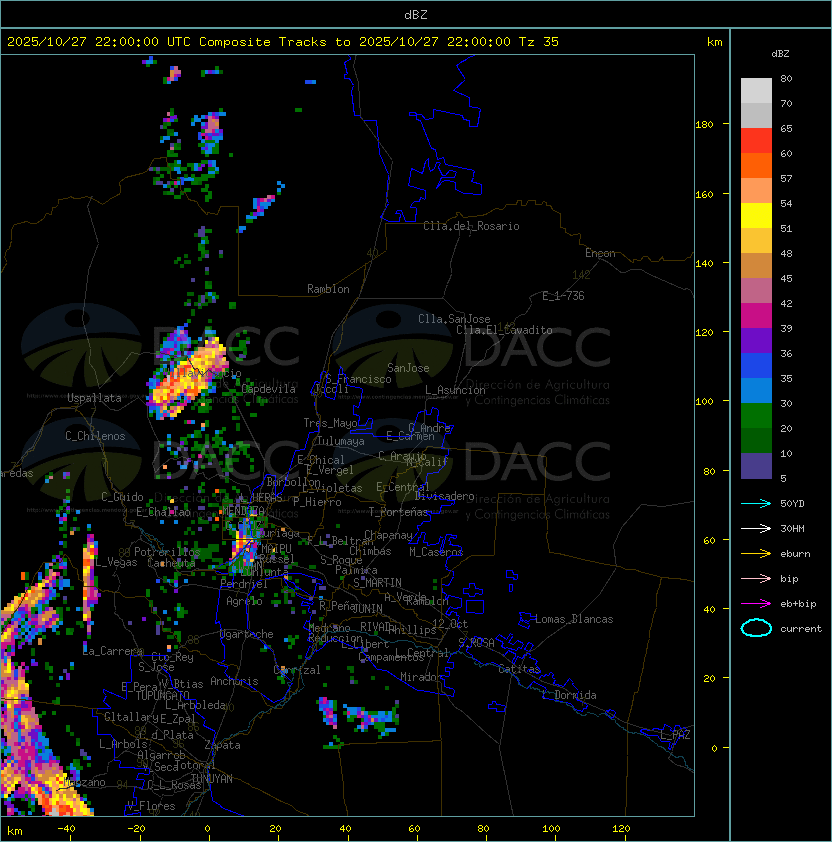Click the cyan 50YD arrow legend icon
Image resolution: width=832 pixels, height=842 pixels.
[756, 504]
